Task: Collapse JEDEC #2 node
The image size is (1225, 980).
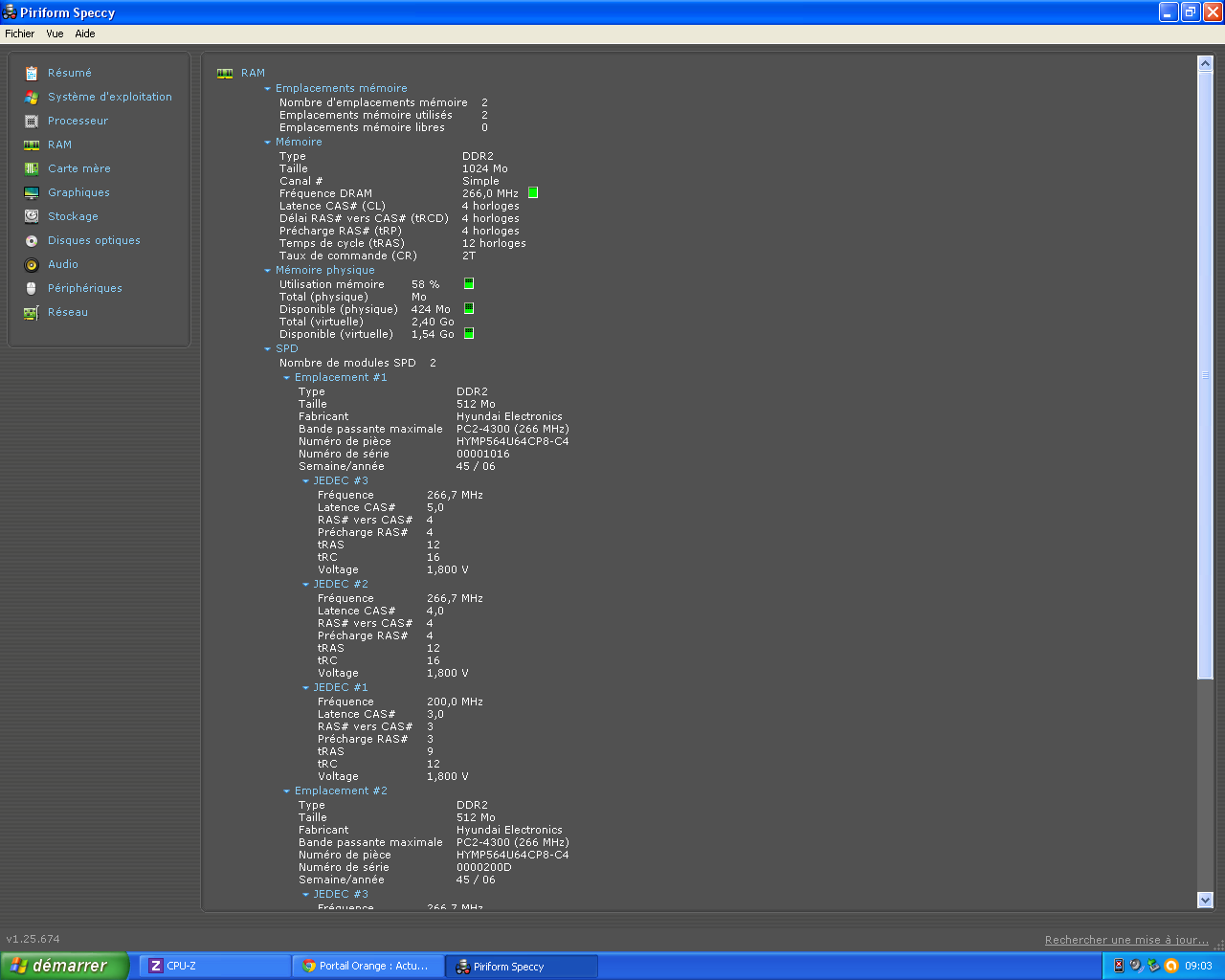Action: click(x=305, y=584)
